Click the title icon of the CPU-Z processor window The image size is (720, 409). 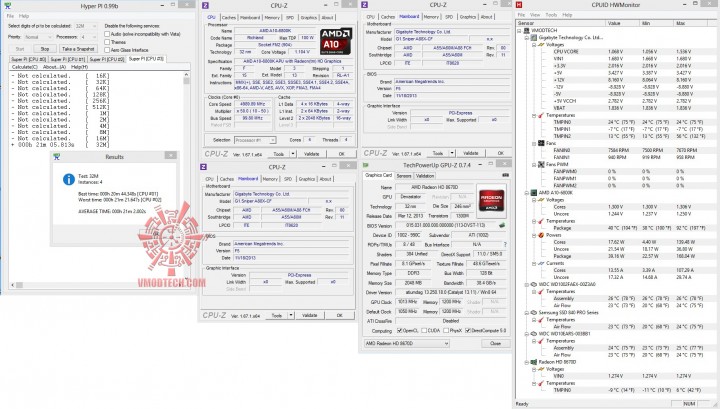point(205,6)
